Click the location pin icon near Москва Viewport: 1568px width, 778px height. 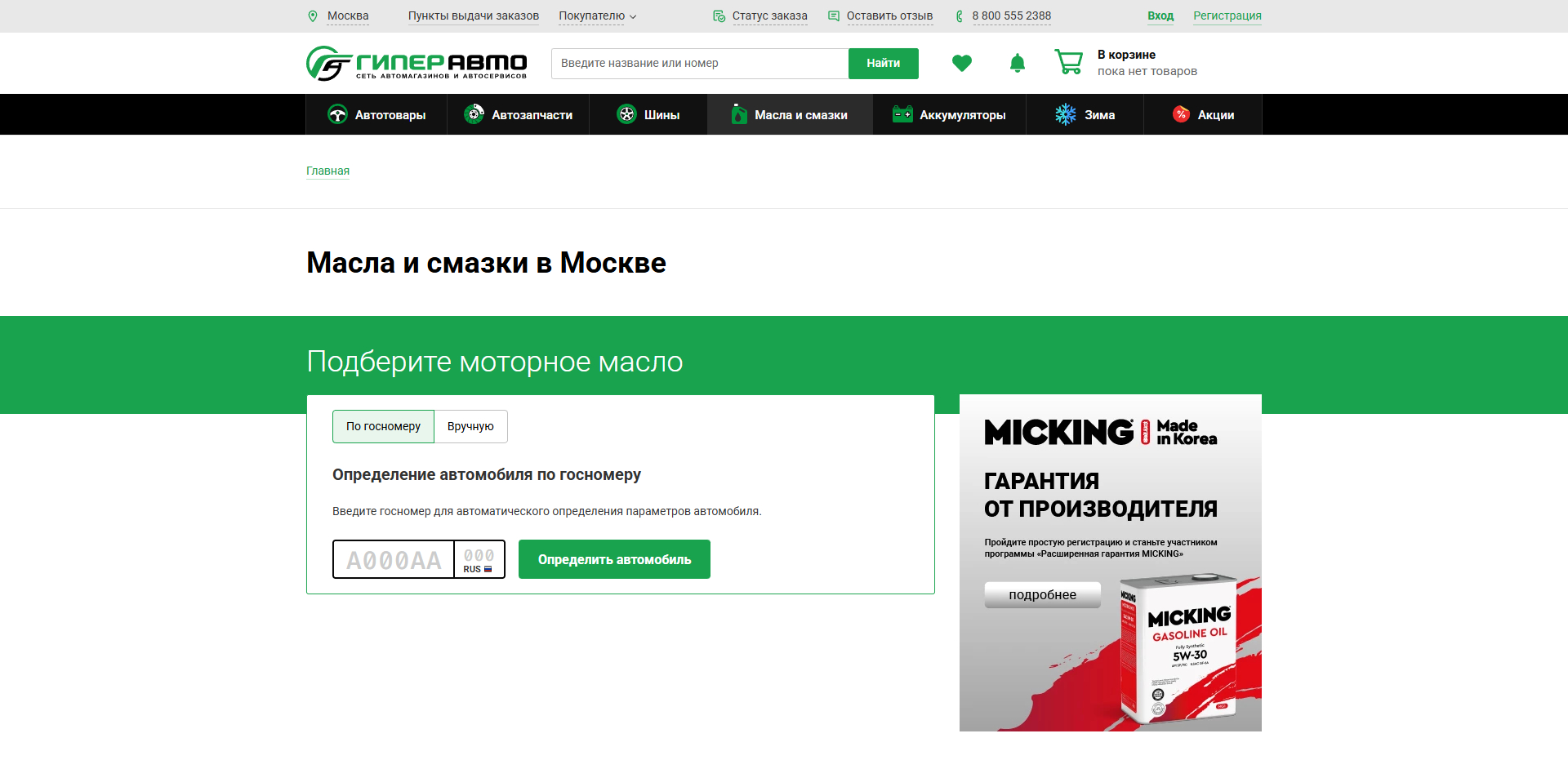click(x=314, y=16)
